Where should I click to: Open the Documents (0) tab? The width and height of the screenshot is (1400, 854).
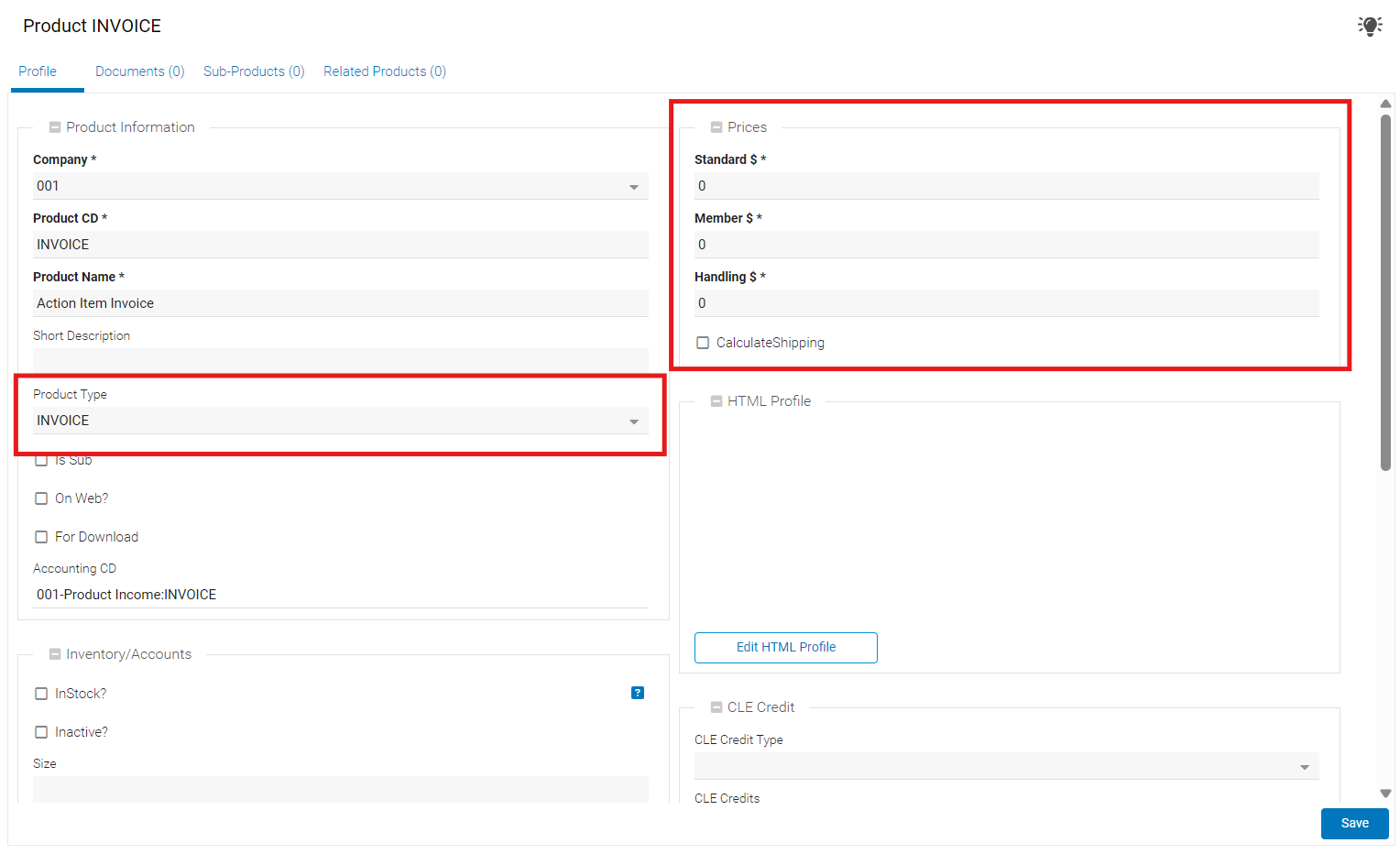tap(140, 71)
